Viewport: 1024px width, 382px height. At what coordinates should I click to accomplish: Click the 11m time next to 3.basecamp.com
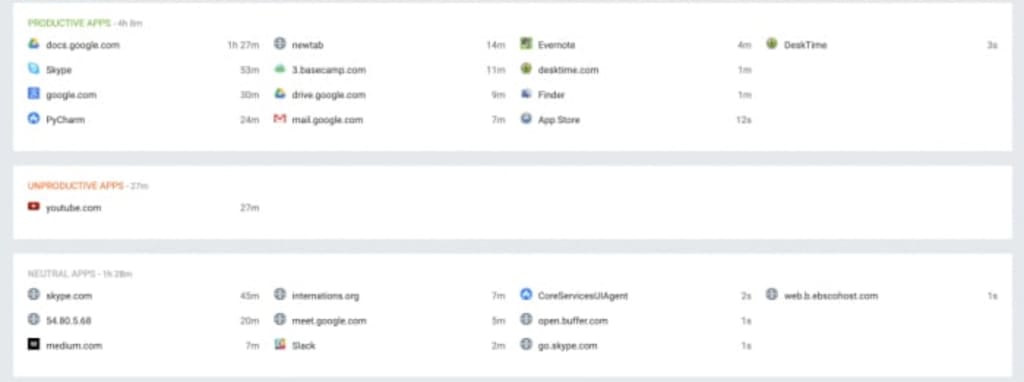pyautogui.click(x=496, y=70)
